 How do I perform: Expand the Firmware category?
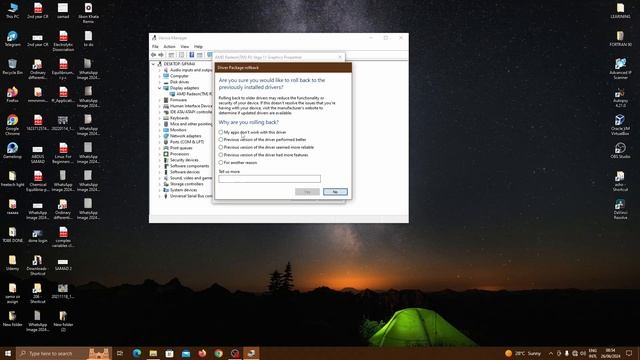pyautogui.click(x=160, y=100)
